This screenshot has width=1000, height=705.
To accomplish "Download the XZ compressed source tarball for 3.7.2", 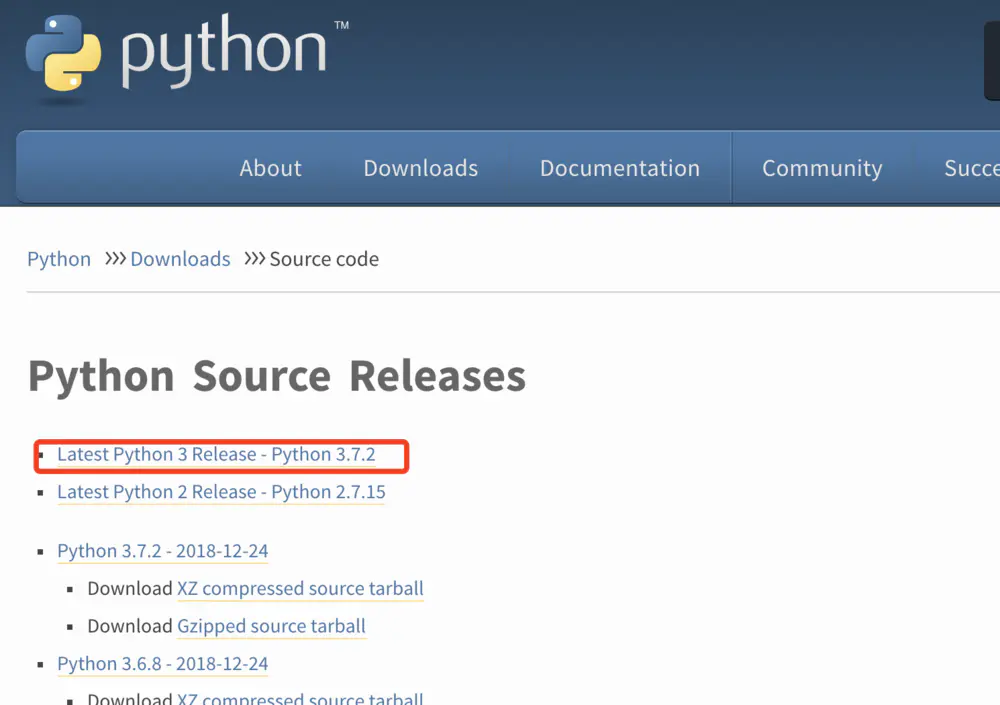I will pyautogui.click(x=299, y=588).
